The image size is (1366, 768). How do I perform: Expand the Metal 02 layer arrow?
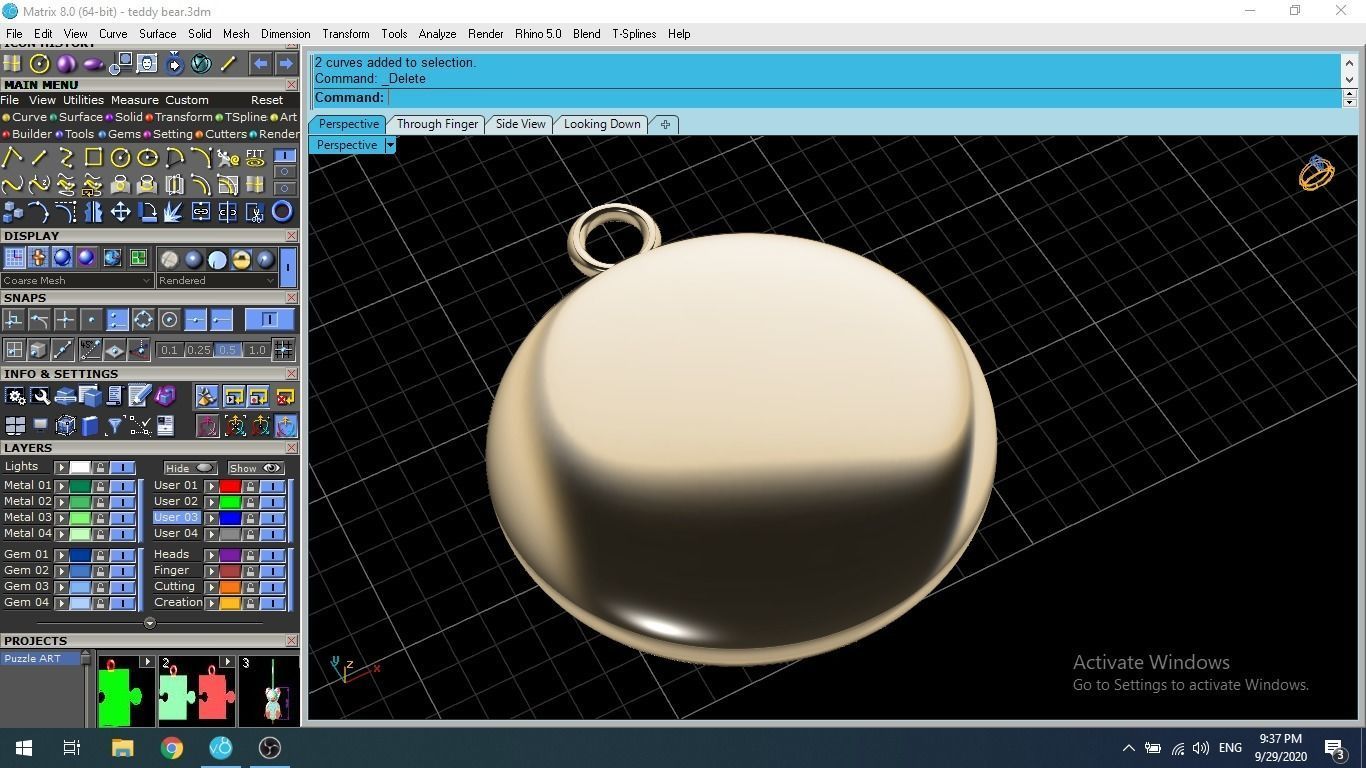pyautogui.click(x=61, y=502)
